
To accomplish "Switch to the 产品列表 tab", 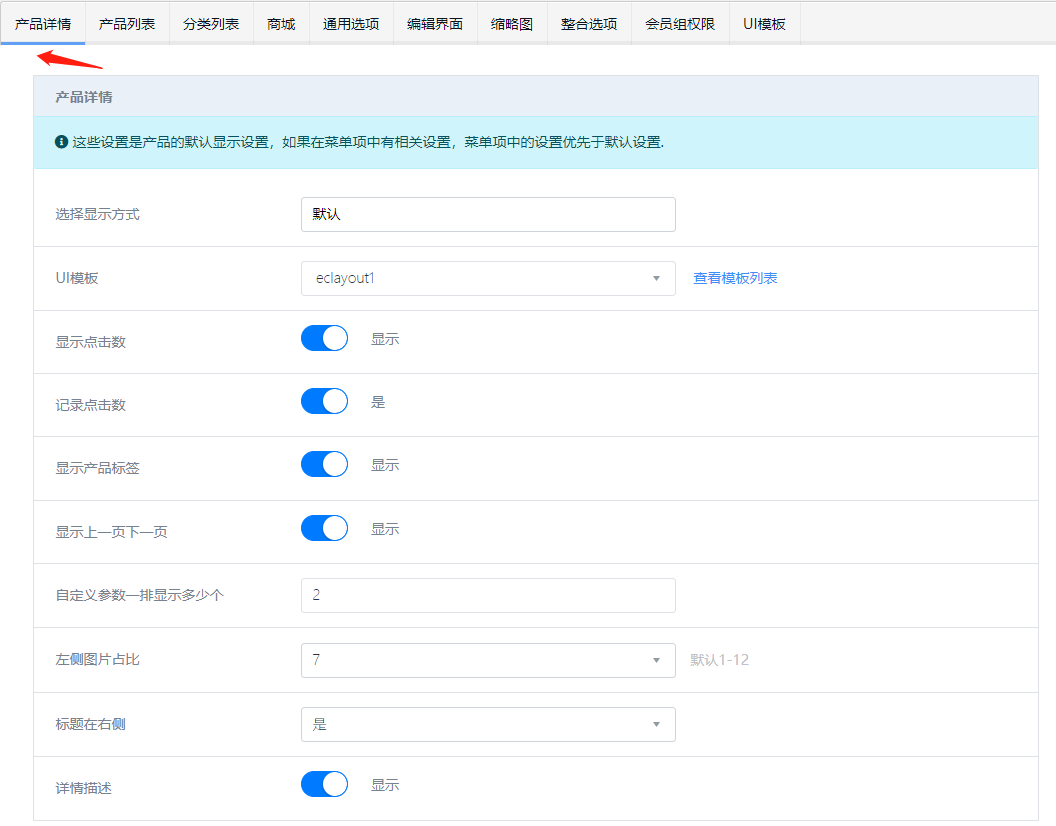I will [127, 24].
